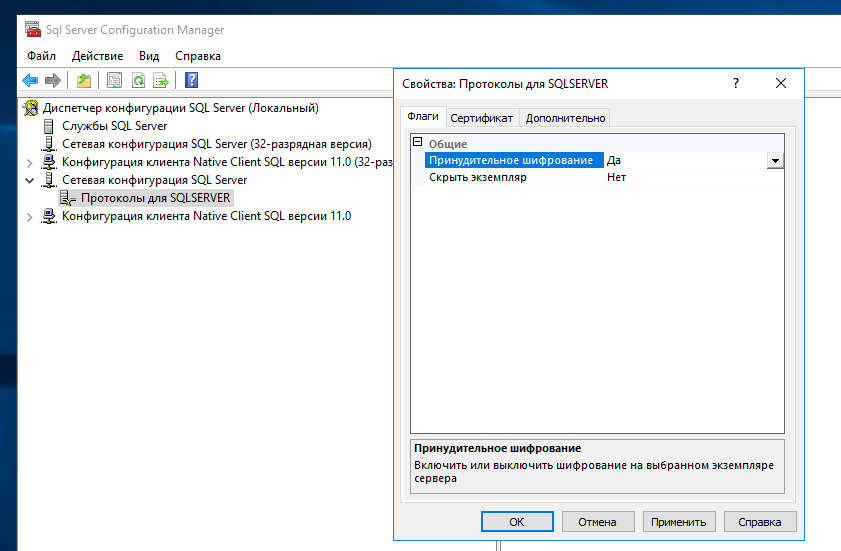Select Сетевая конфигурация SQL Server tree label
The width and height of the screenshot is (841, 551).
[x=154, y=180]
